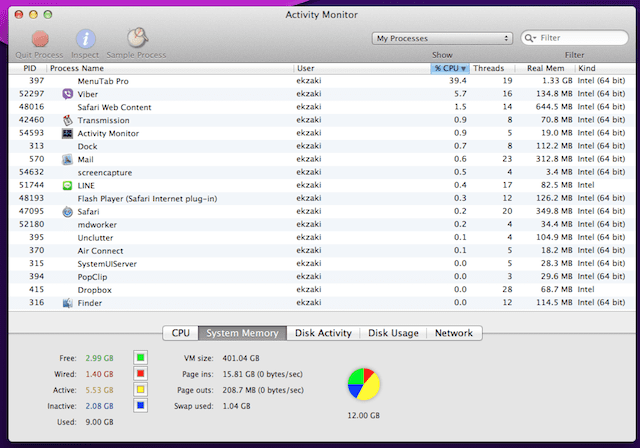Click the green Free memory swatch
The width and height of the screenshot is (640, 448).
pyautogui.click(x=140, y=358)
